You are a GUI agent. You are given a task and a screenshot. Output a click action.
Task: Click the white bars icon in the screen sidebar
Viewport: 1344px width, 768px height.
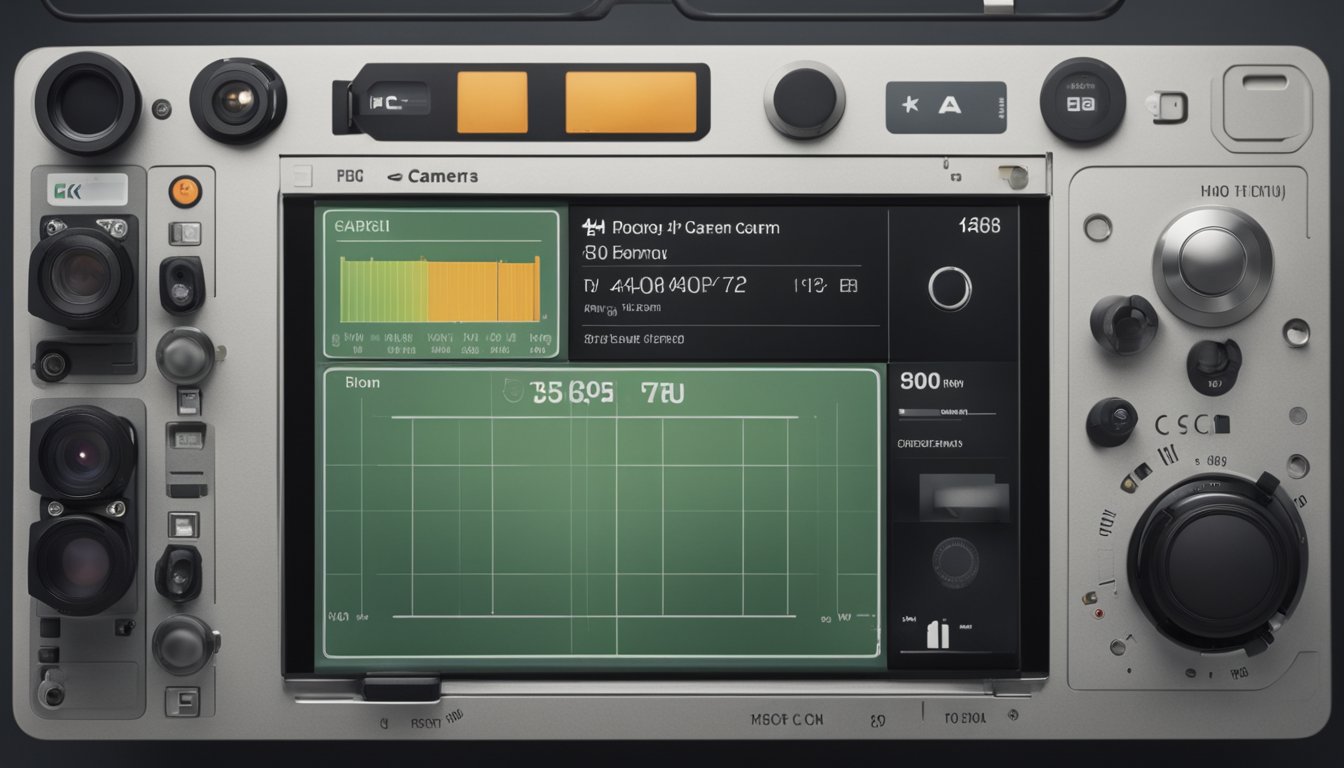(937, 633)
